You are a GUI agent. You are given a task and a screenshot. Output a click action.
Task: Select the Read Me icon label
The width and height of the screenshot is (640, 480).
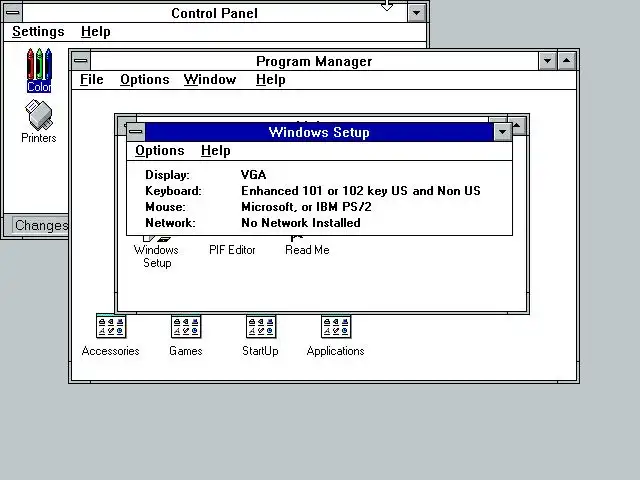click(307, 250)
